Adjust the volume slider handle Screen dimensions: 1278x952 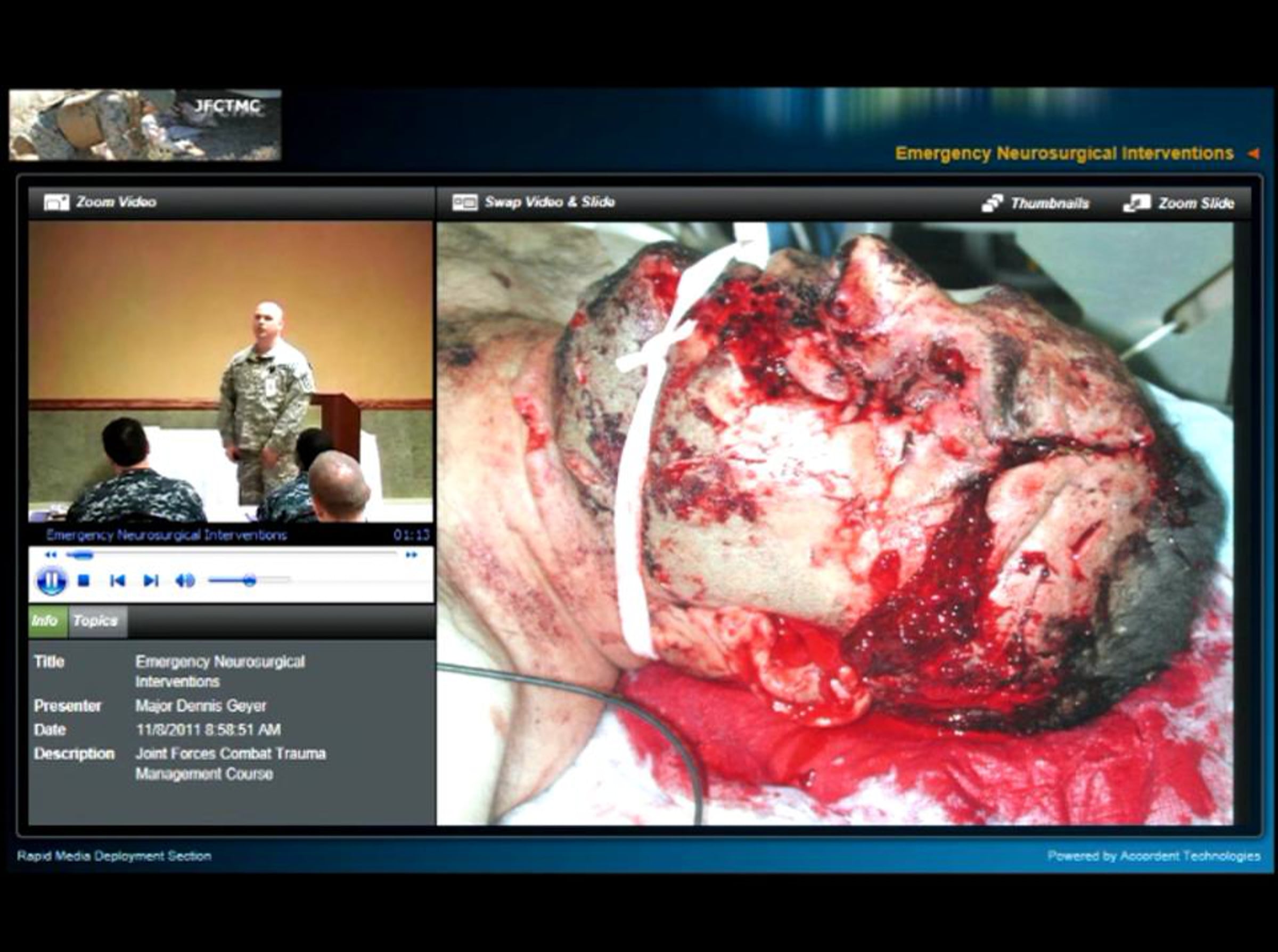249,580
